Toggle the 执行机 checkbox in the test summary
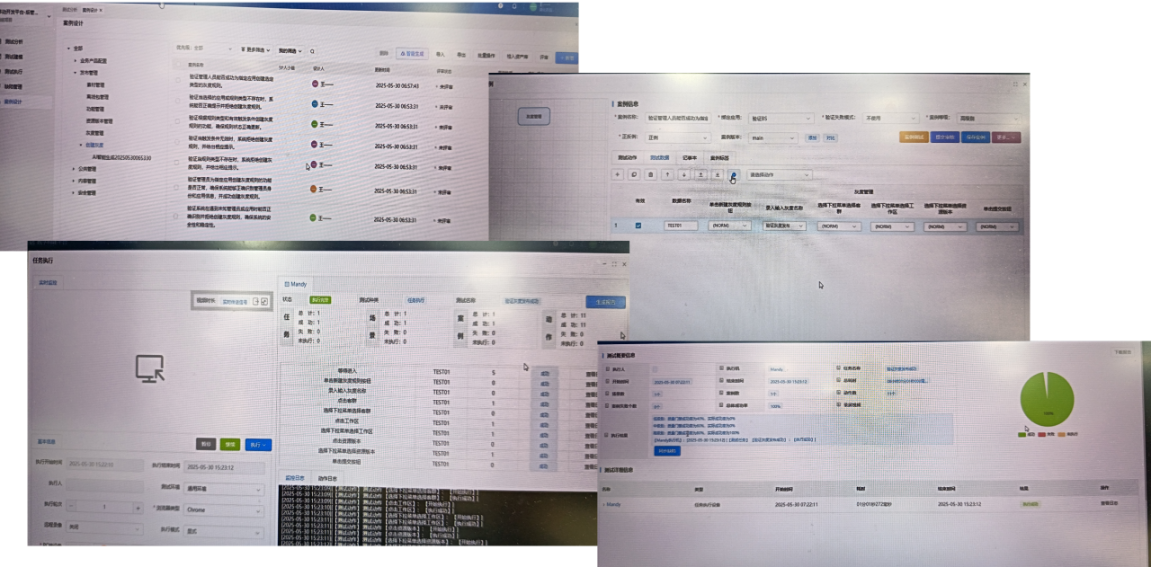Screen dimensions: 1151x567 pyautogui.click(x=722, y=369)
